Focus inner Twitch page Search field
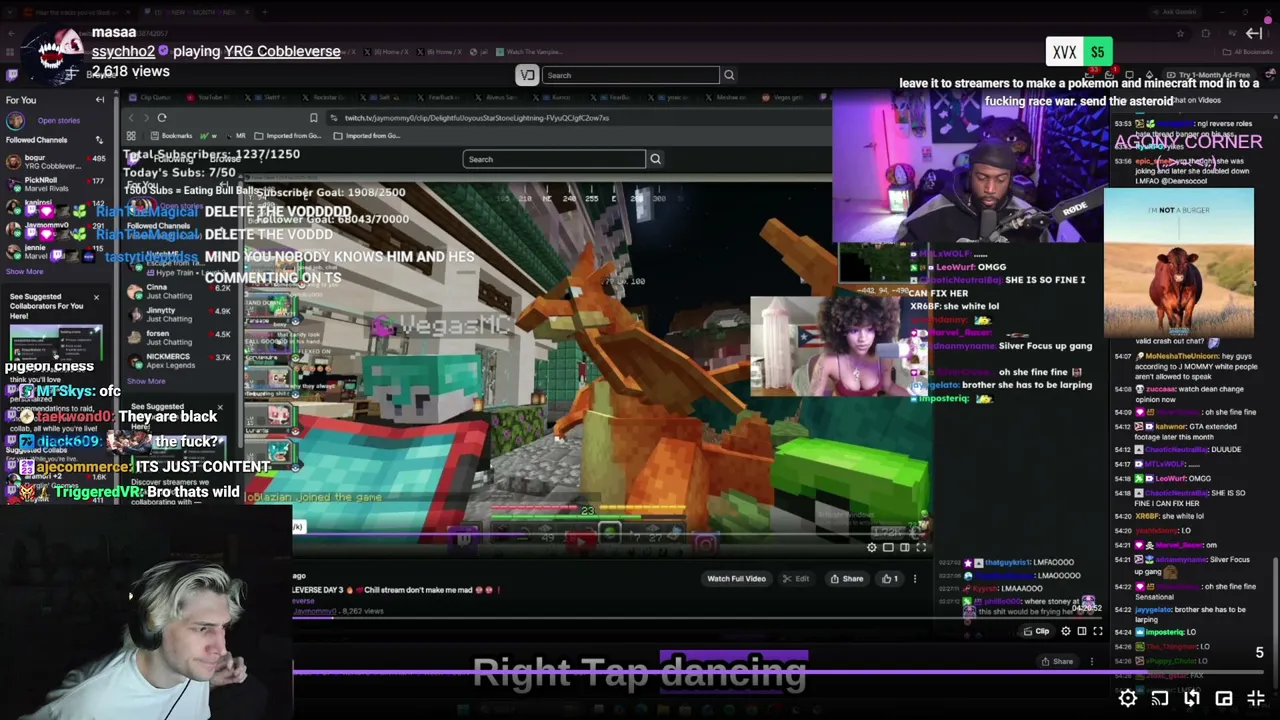The image size is (1280, 720). pyautogui.click(x=555, y=159)
